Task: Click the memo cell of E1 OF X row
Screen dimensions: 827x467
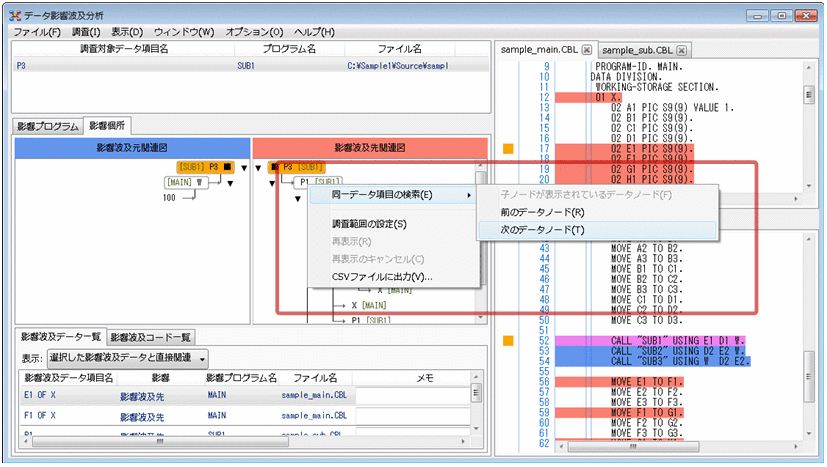Action: 412,395
